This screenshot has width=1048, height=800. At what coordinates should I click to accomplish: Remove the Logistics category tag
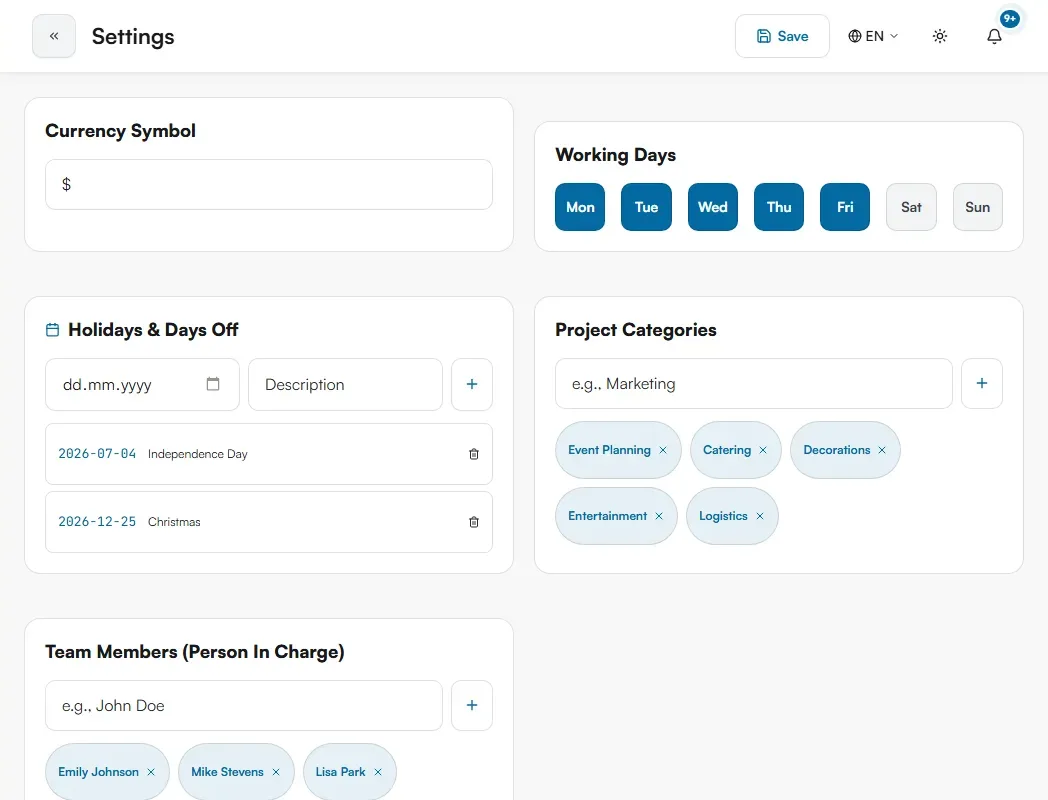[x=760, y=517]
